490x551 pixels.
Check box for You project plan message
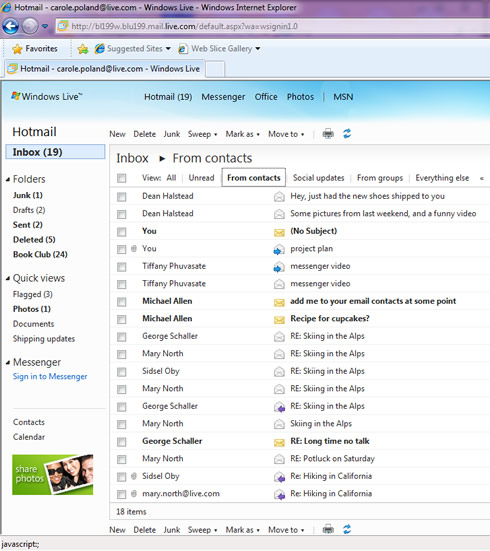click(x=122, y=249)
